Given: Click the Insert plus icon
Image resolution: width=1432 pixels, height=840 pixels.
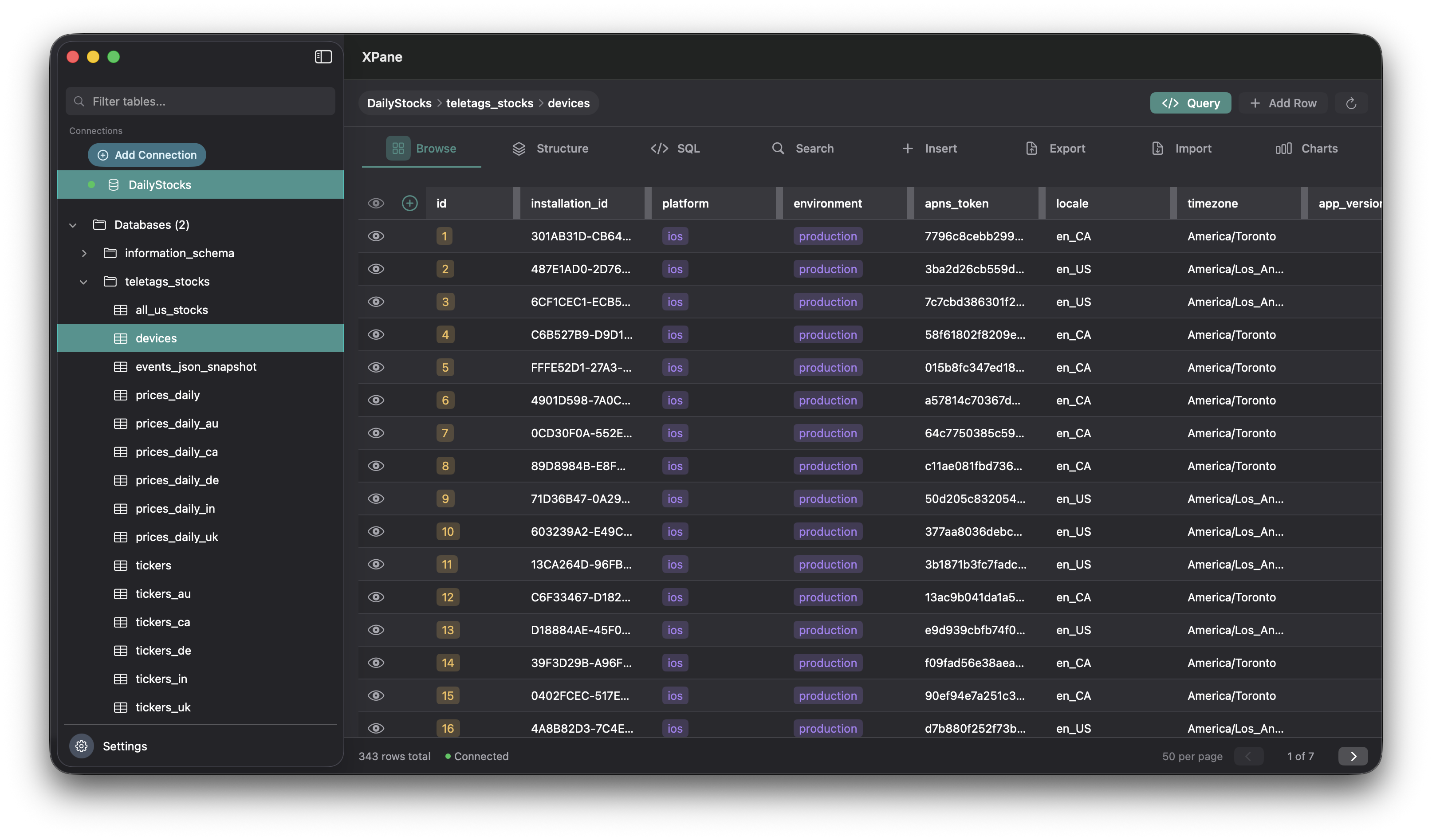Looking at the screenshot, I should point(908,148).
